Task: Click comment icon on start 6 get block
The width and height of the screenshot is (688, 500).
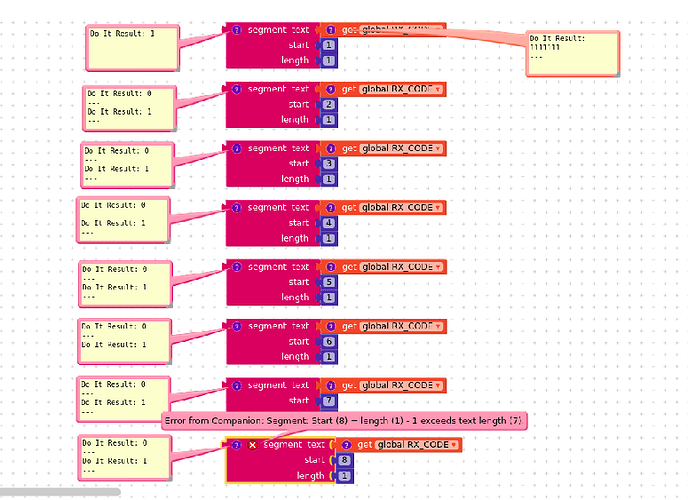Action: point(331,326)
